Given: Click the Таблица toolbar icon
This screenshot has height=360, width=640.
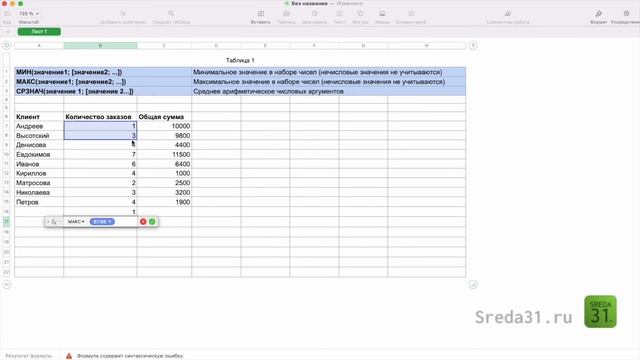Looking at the screenshot, I should (286, 14).
